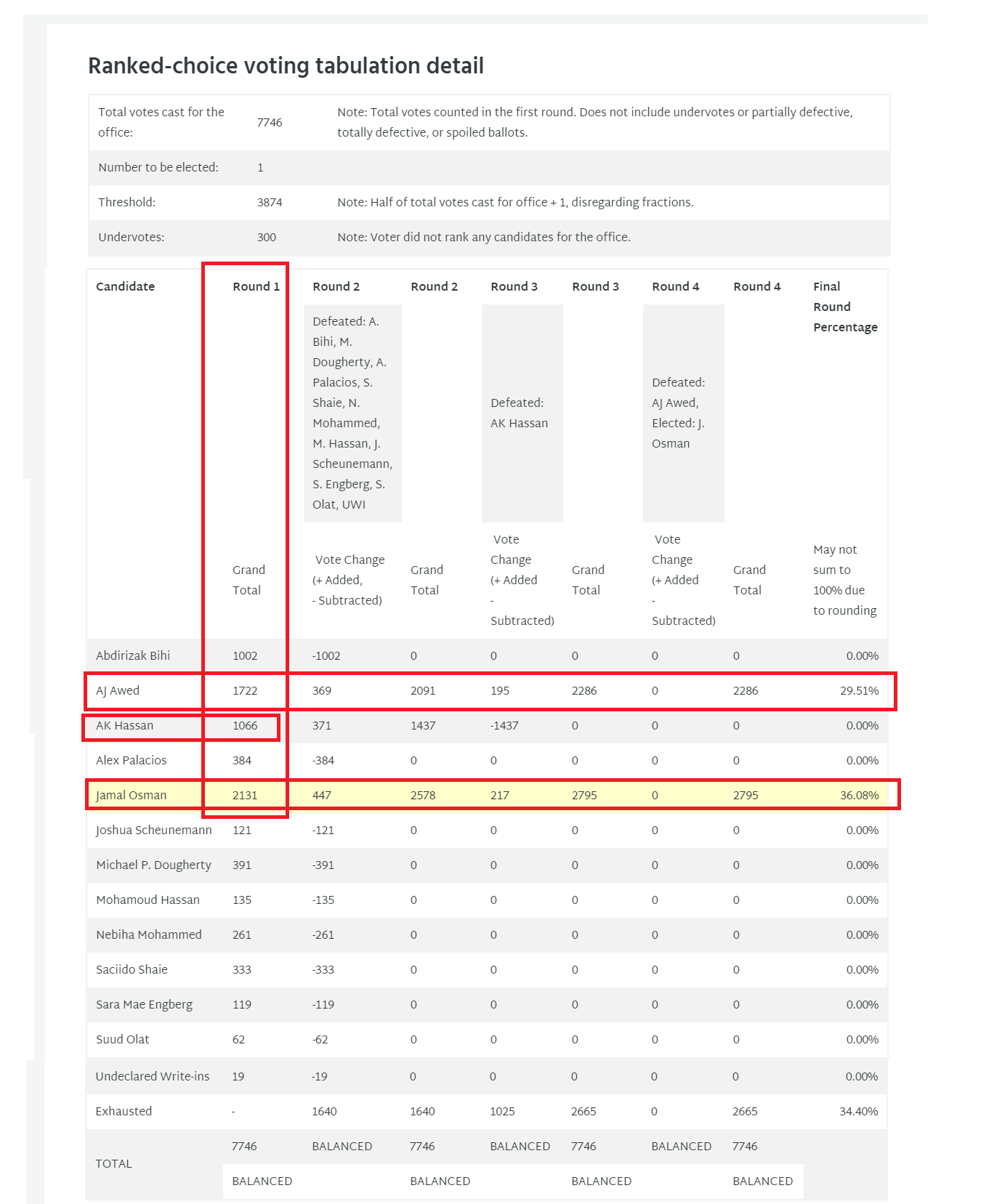Click the Round 1 column header

256,286
